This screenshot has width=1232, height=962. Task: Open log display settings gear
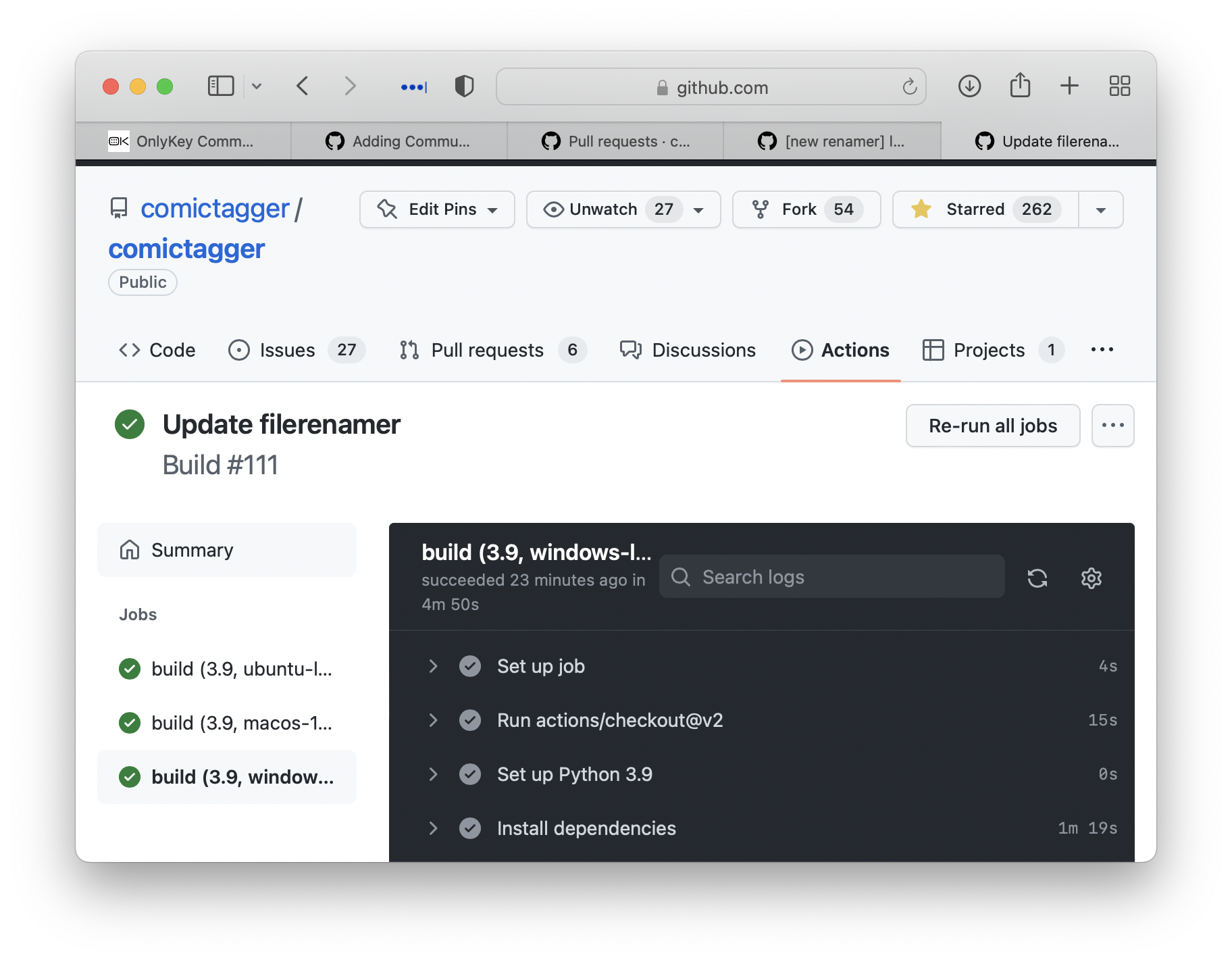pos(1092,578)
